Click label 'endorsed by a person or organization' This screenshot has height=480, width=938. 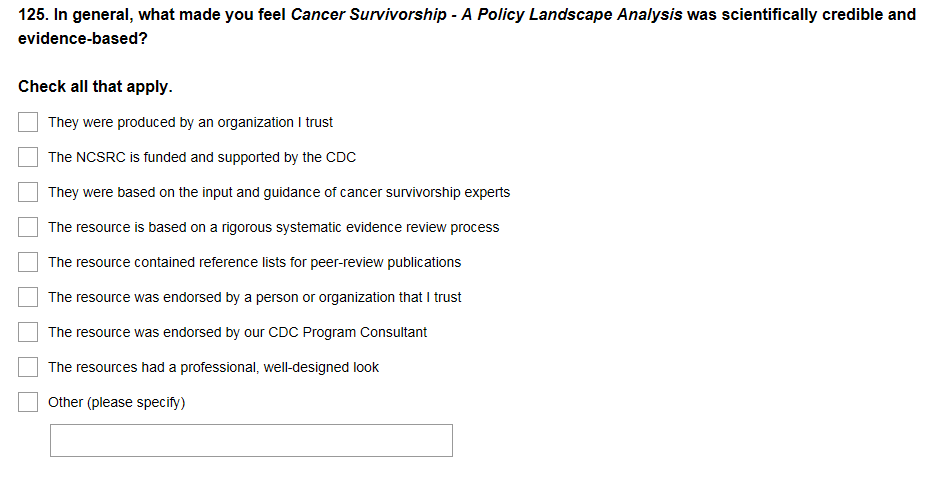pyautogui.click(x=254, y=297)
